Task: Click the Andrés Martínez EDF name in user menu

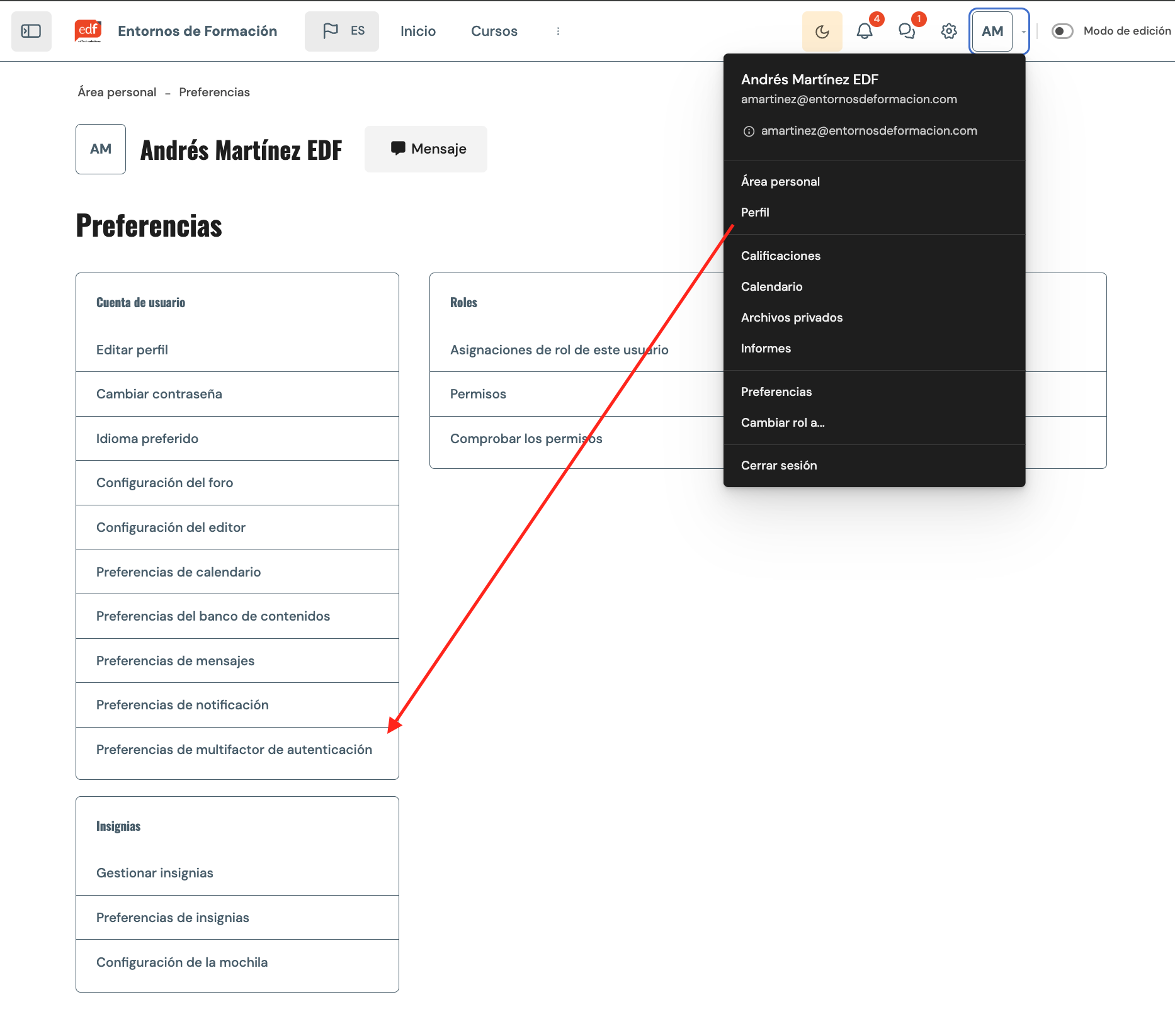Action: coord(809,79)
